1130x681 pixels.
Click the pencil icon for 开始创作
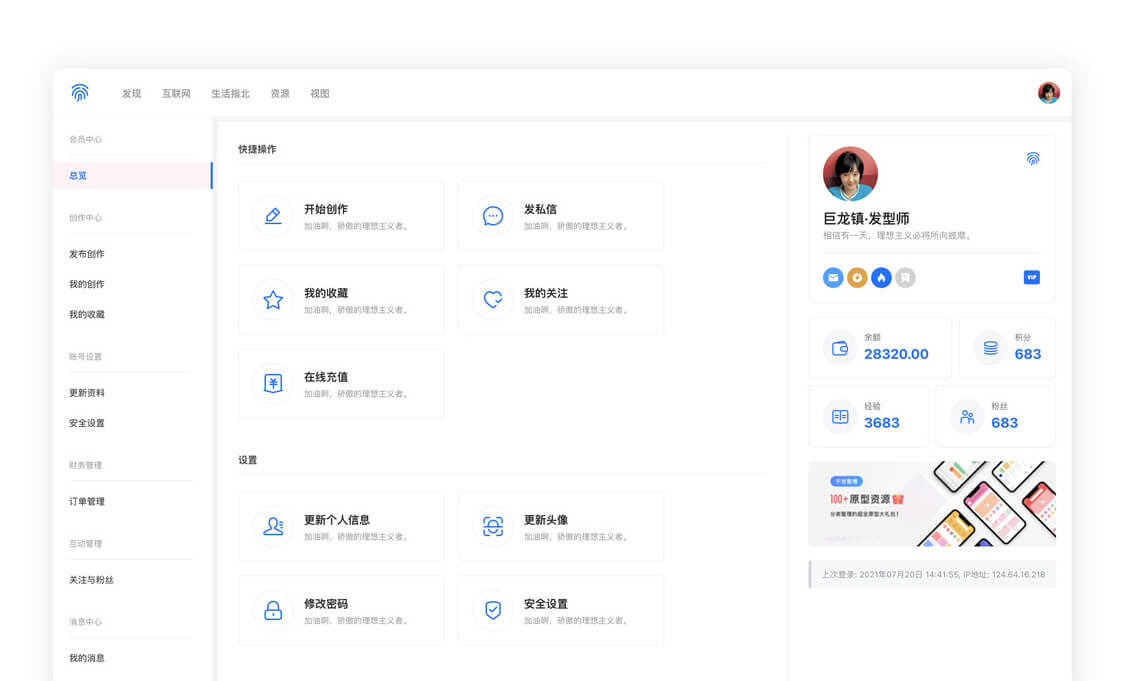click(273, 216)
